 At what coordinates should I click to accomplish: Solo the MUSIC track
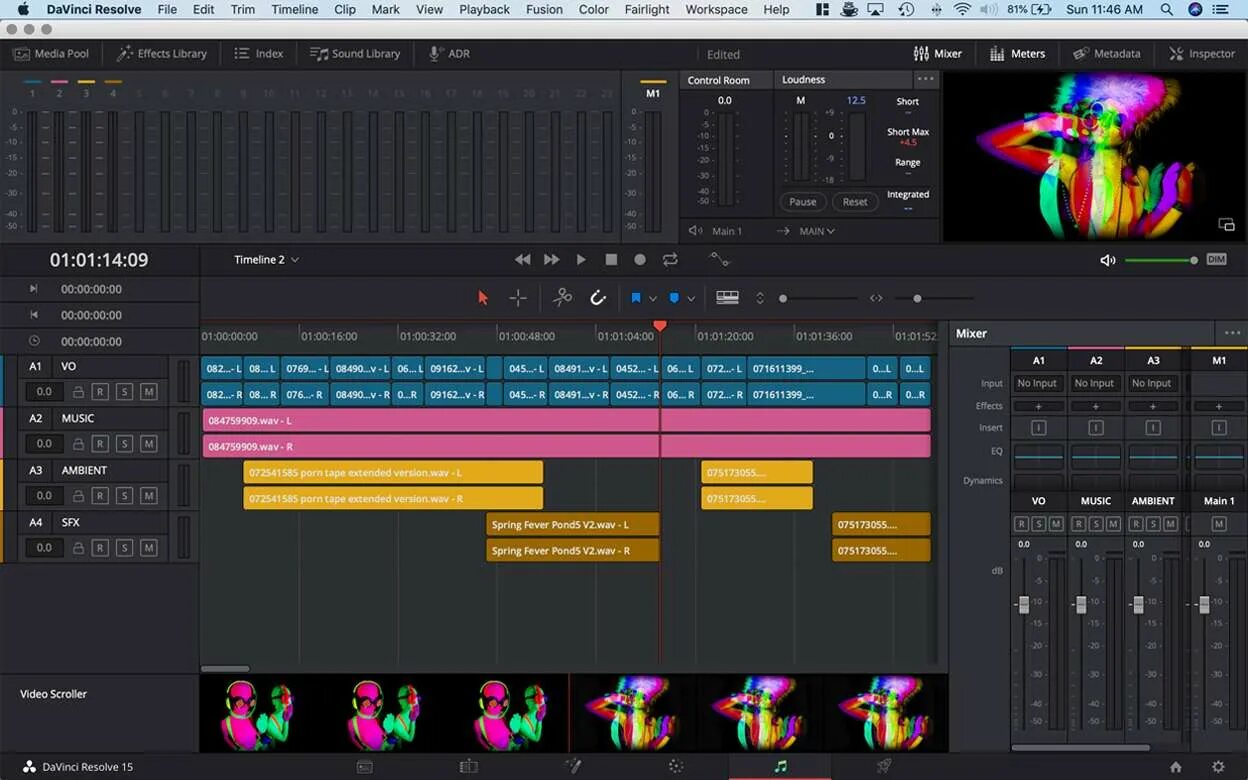click(x=125, y=444)
